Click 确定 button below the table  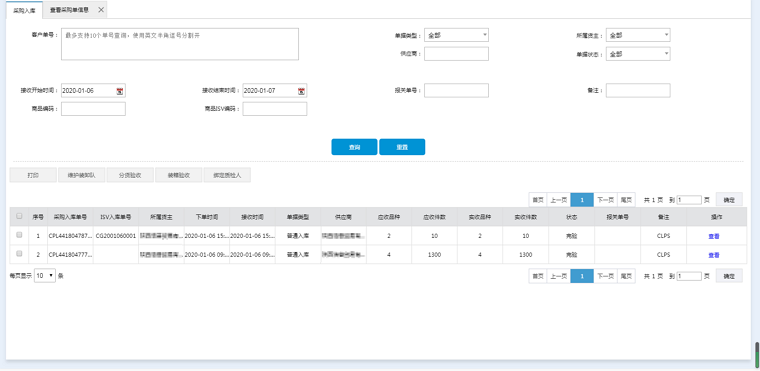729,276
